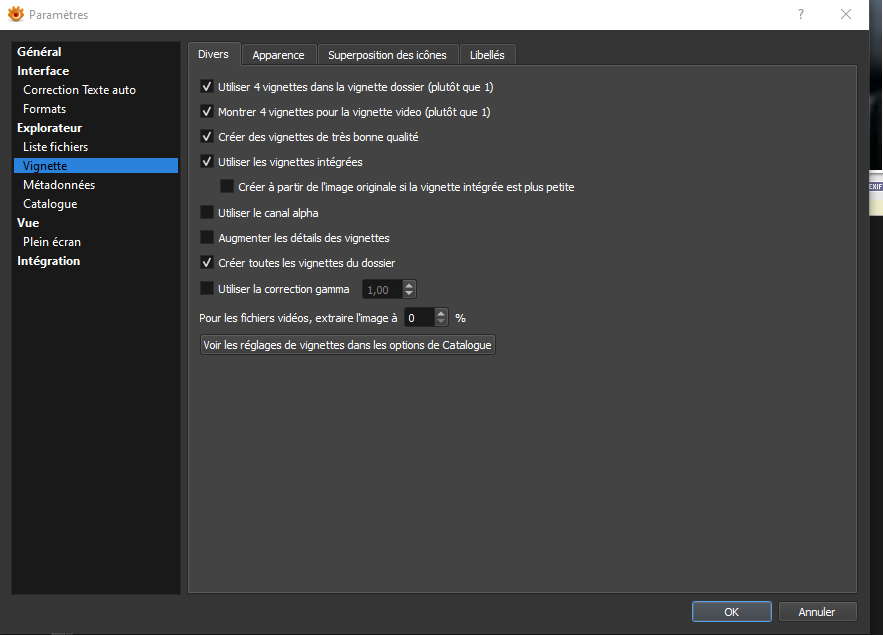This screenshot has width=883, height=635.
Task: Toggle 'Créer des vignettes de très bonne qualité'
Action: (x=207, y=137)
